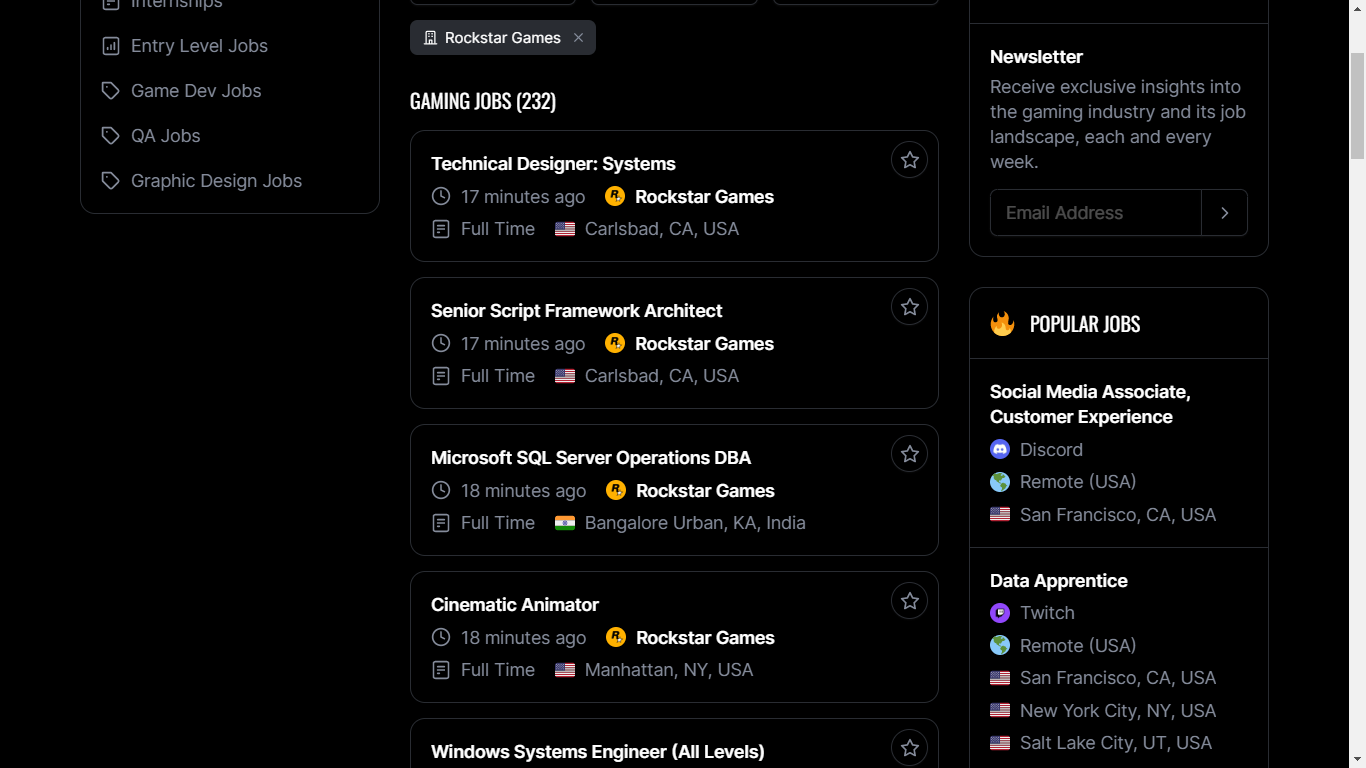Click 'Bangalore Urban, KA, India' location text
1366x768 pixels.
(695, 523)
